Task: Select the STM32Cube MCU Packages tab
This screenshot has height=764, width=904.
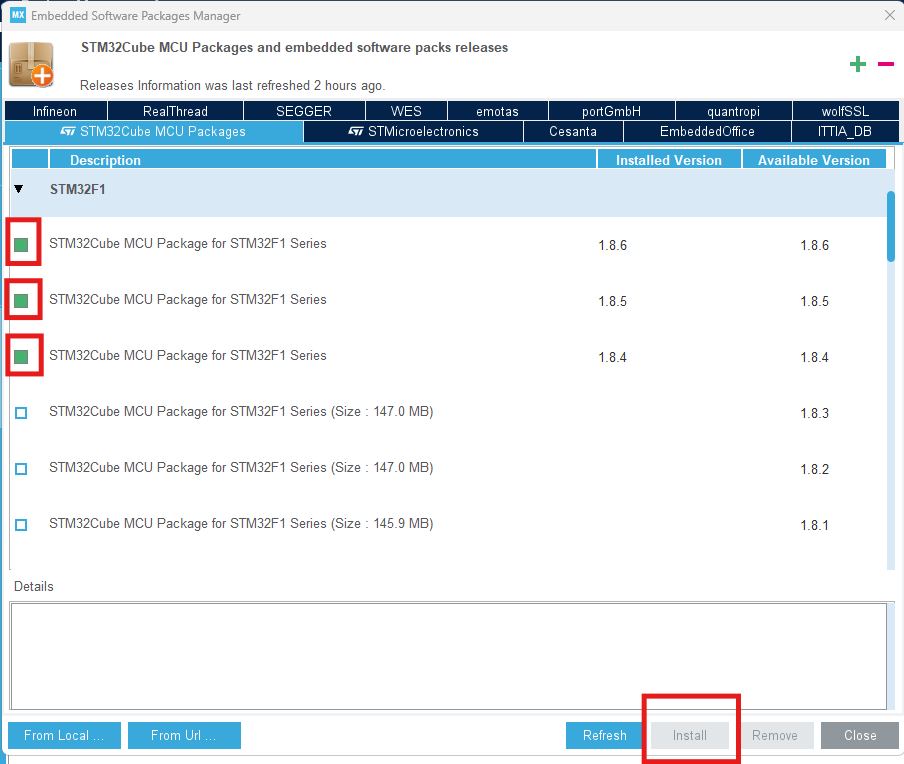Action: (154, 131)
